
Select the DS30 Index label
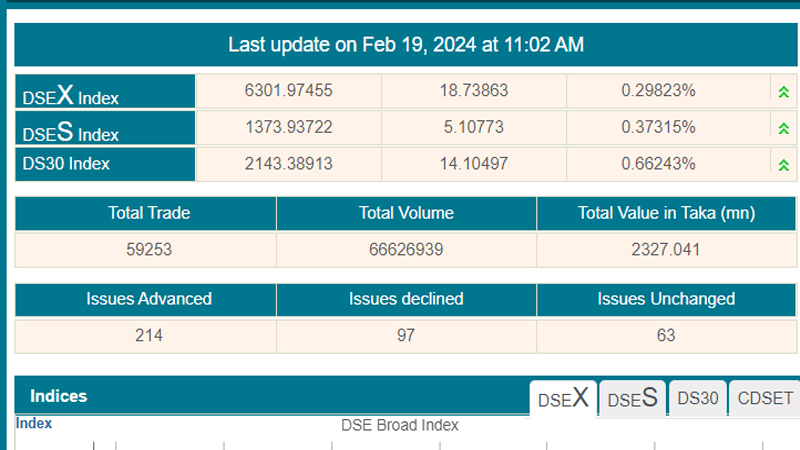point(66,163)
